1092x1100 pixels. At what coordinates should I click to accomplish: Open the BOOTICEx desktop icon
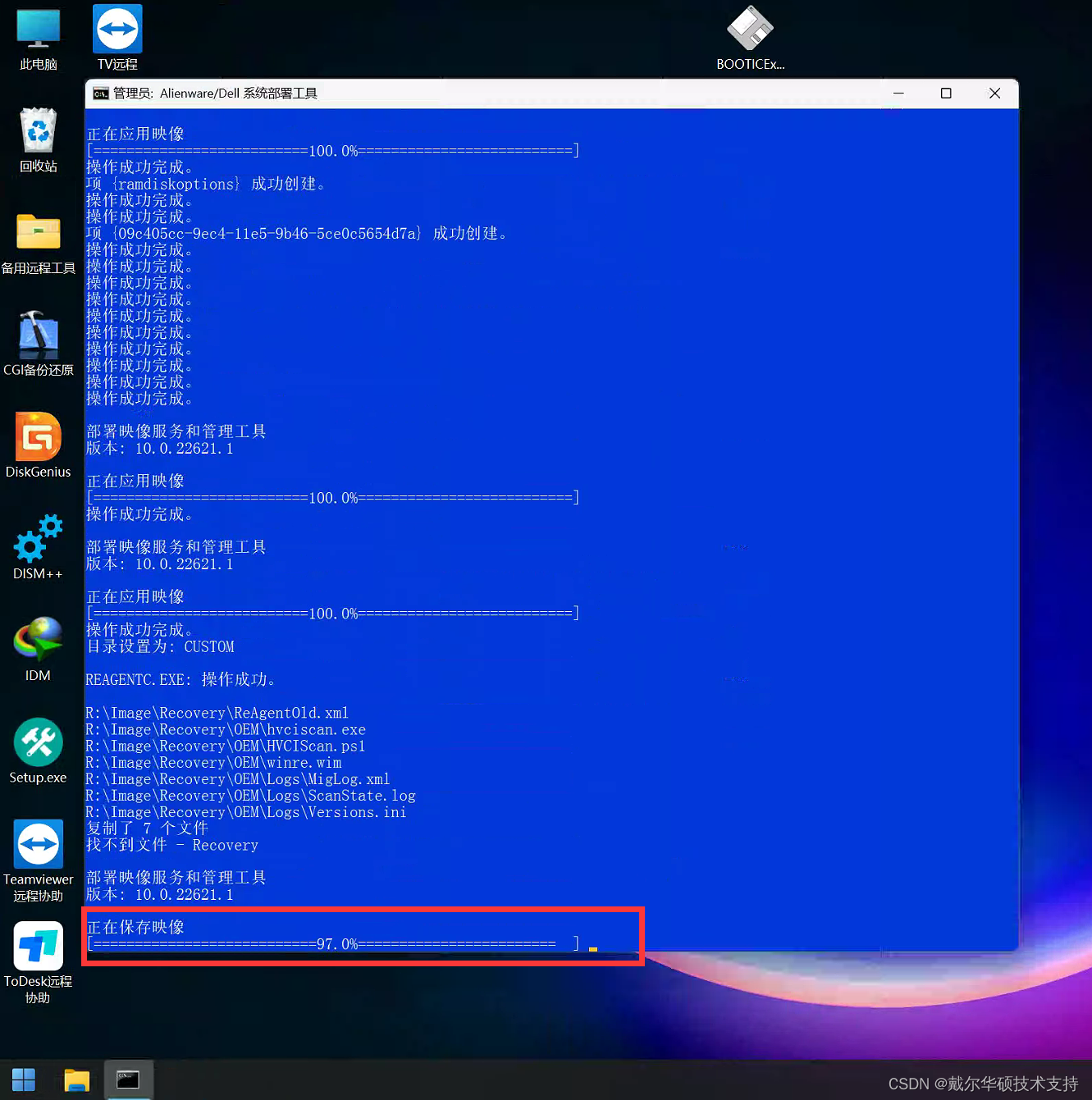coord(750,39)
